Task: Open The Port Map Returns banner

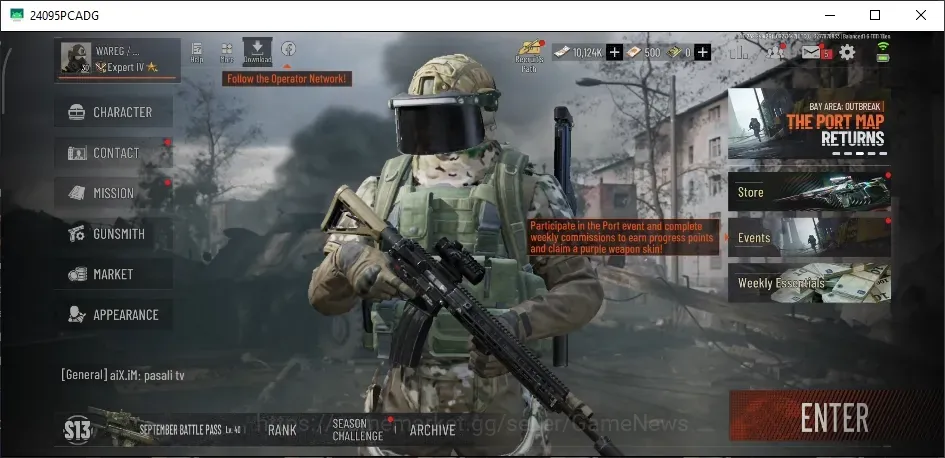Action: click(x=809, y=124)
